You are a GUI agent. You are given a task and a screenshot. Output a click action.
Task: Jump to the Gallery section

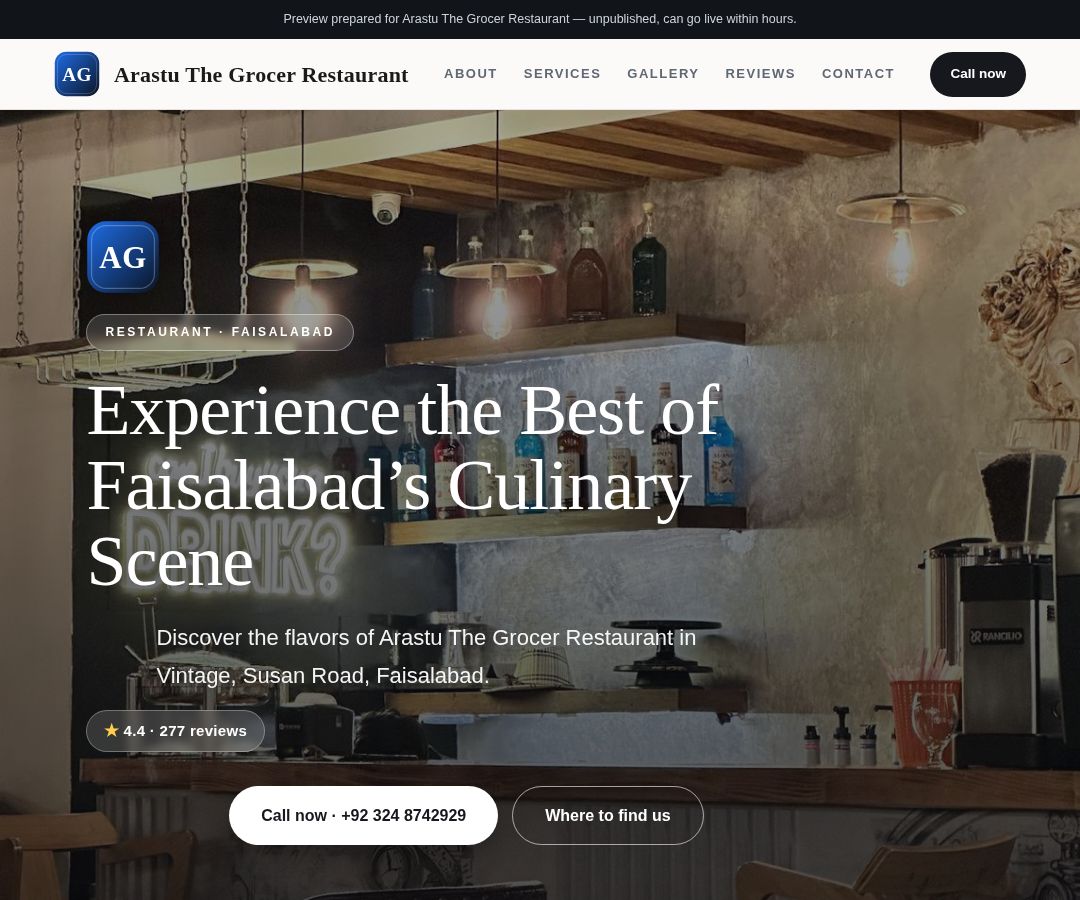click(x=663, y=74)
